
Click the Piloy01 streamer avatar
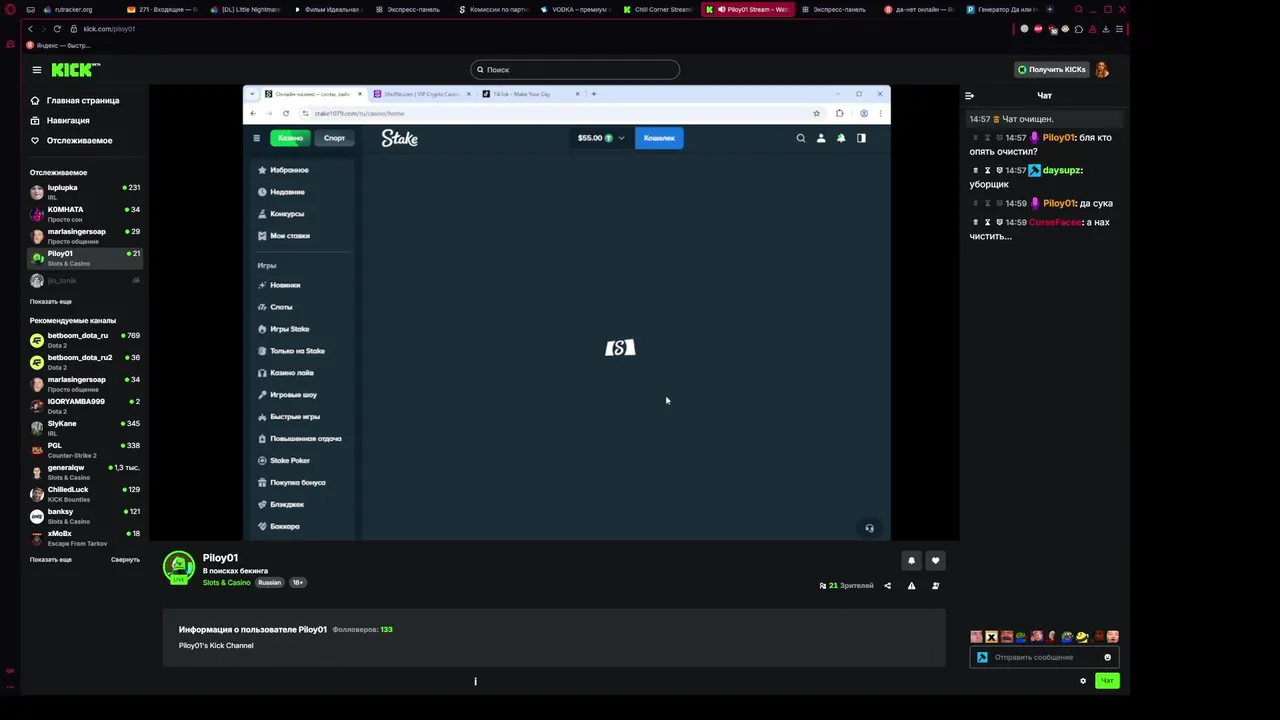pos(179,567)
